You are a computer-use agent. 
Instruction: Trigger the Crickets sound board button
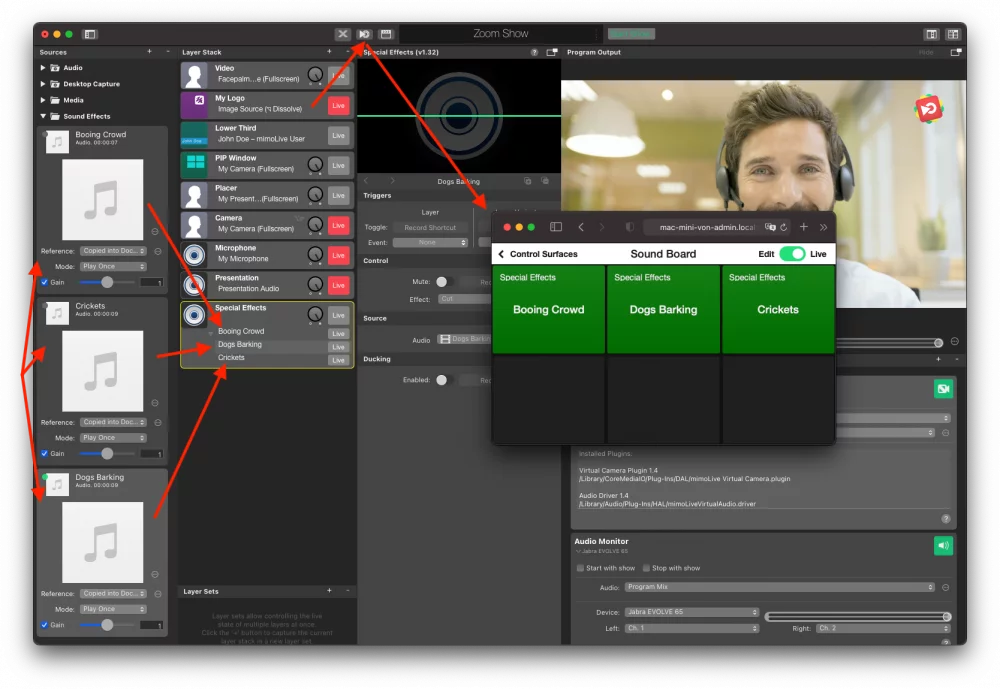[x=778, y=309]
